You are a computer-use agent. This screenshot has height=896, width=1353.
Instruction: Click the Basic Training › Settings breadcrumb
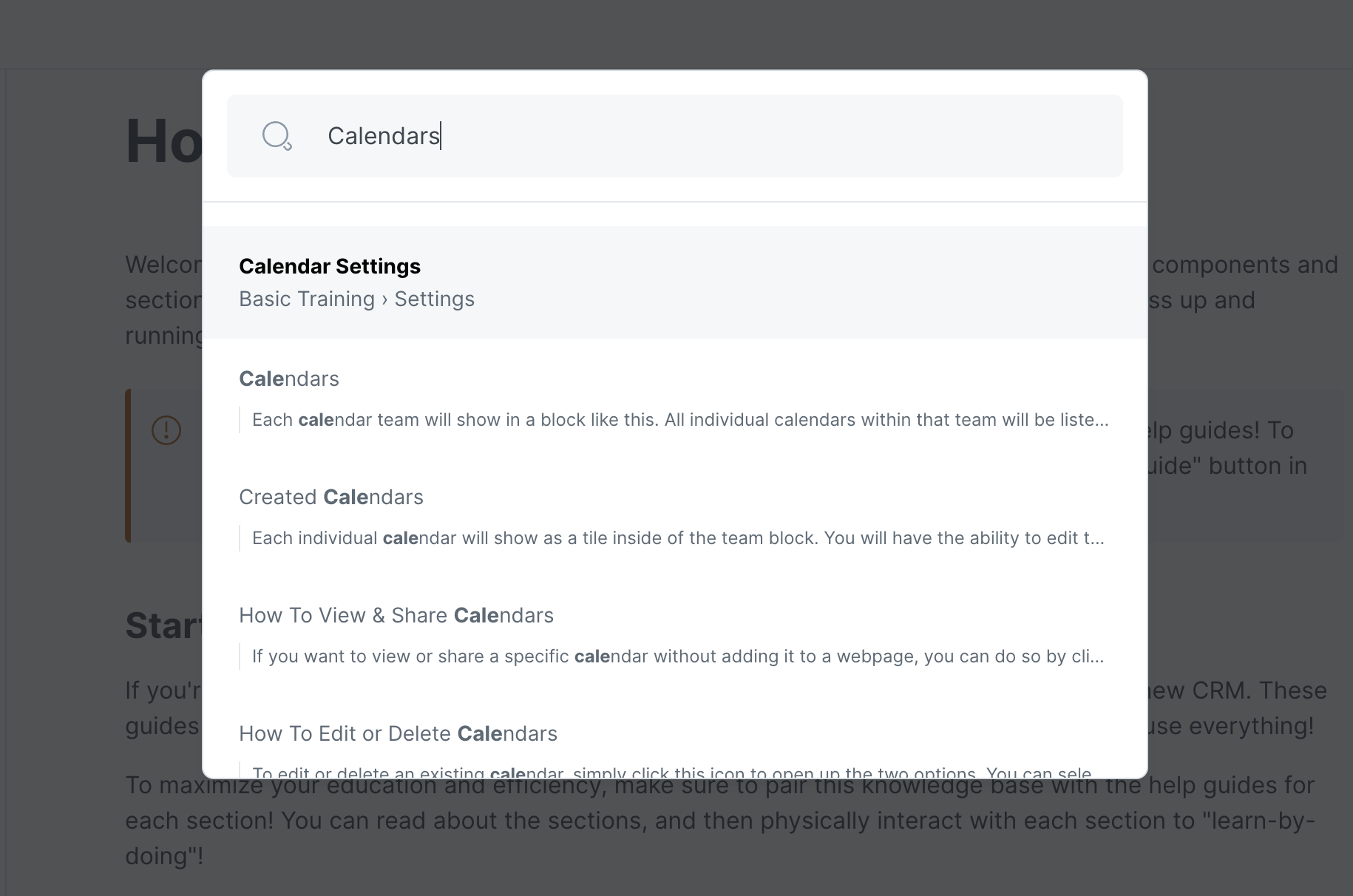click(x=356, y=299)
